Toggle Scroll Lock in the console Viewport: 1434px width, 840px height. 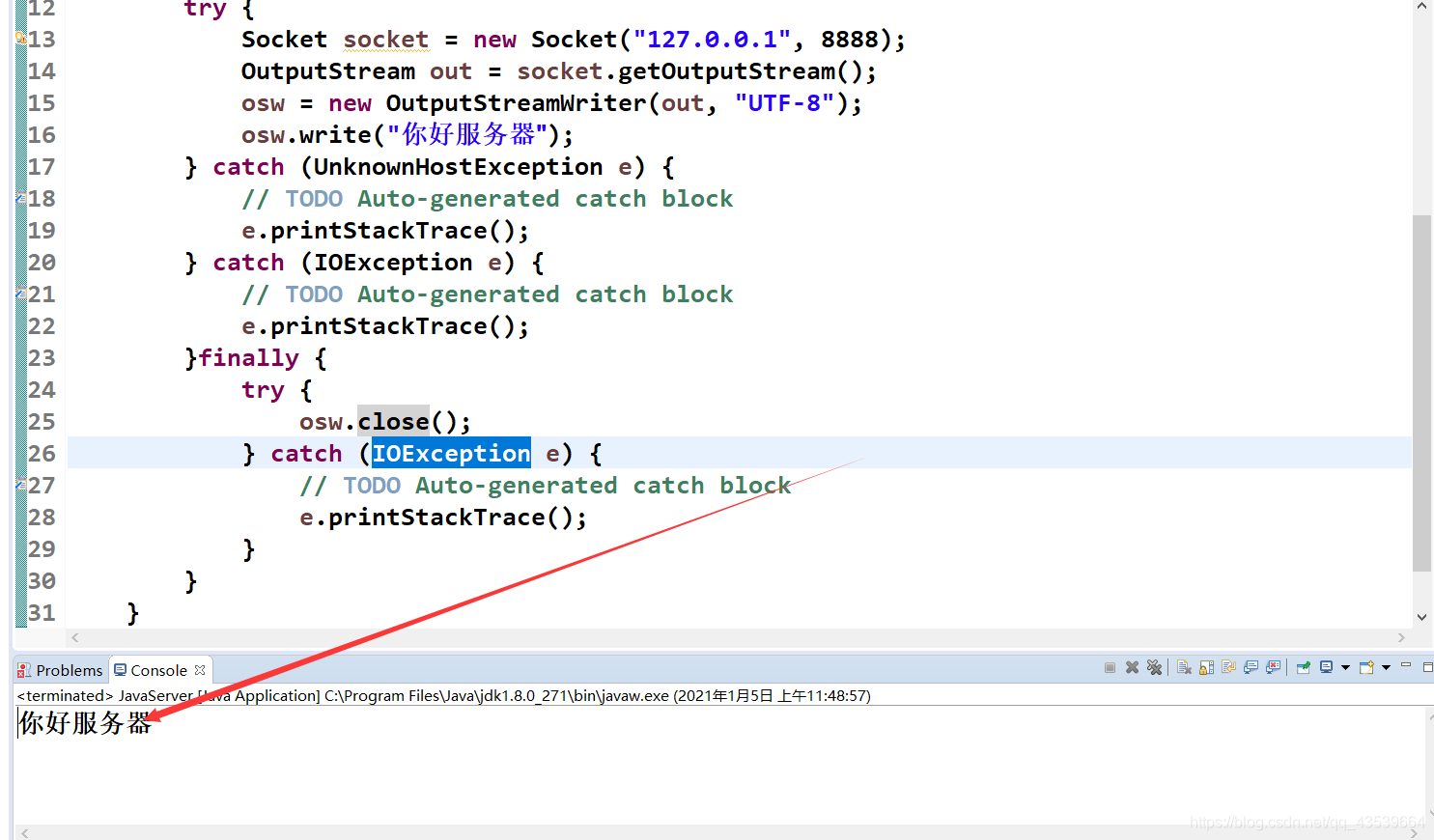[1206, 668]
